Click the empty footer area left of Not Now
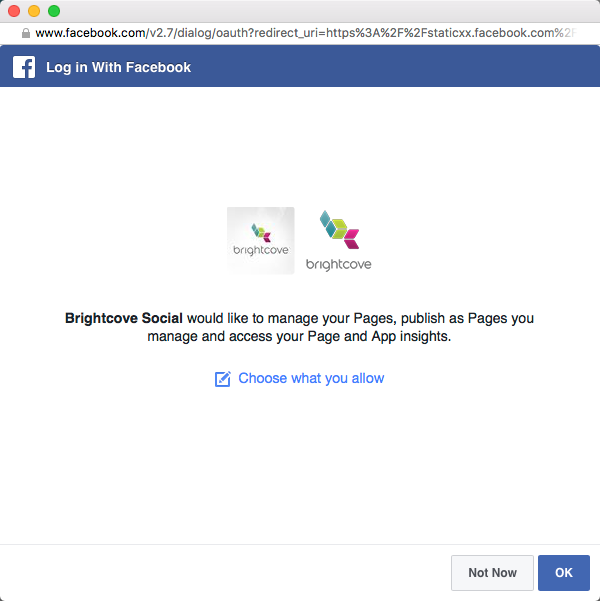The width and height of the screenshot is (600, 601). coord(220,573)
